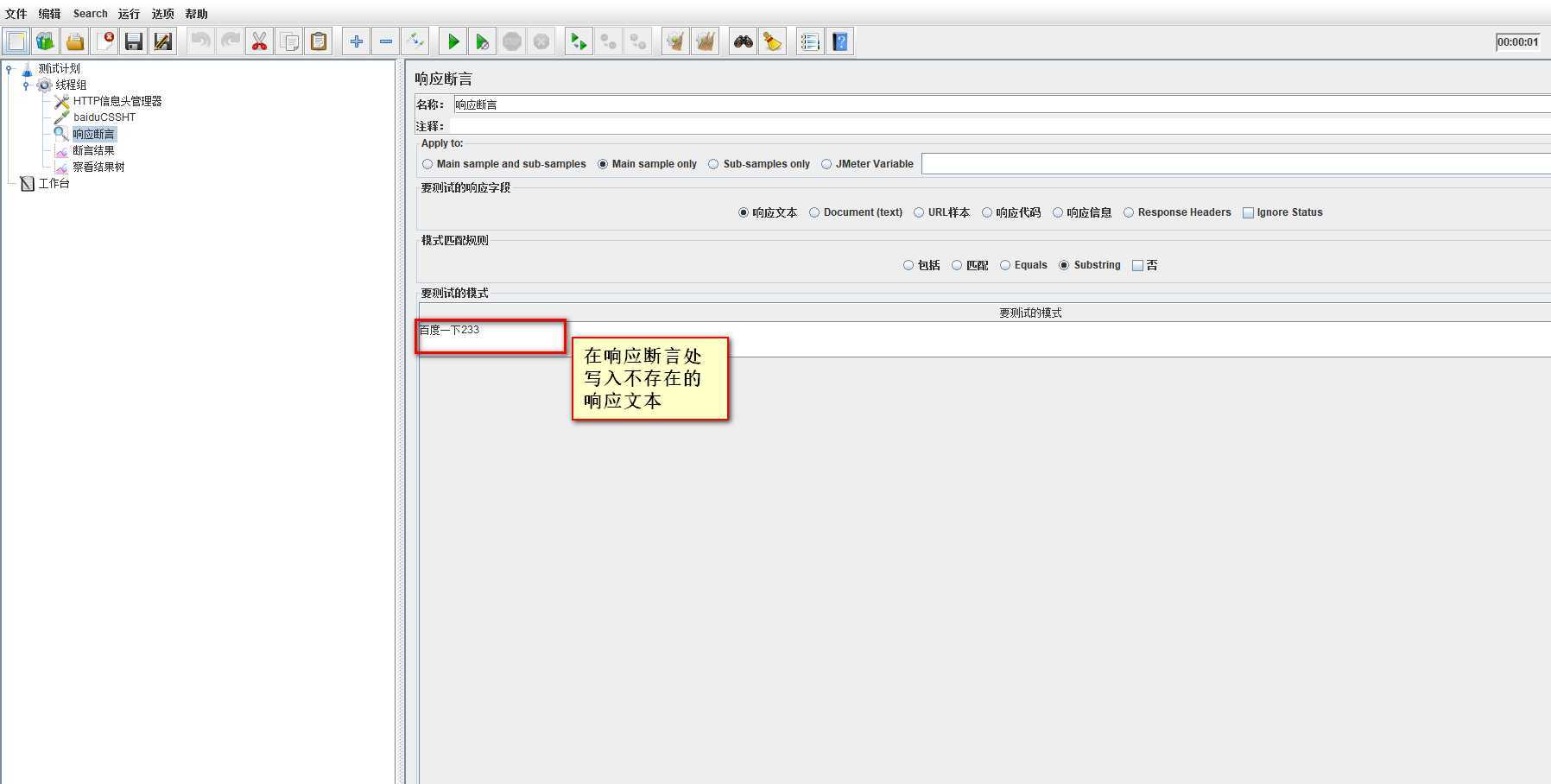The width and height of the screenshot is (1551, 784).
Task: Click the Copy toolbar icon
Action: (289, 41)
